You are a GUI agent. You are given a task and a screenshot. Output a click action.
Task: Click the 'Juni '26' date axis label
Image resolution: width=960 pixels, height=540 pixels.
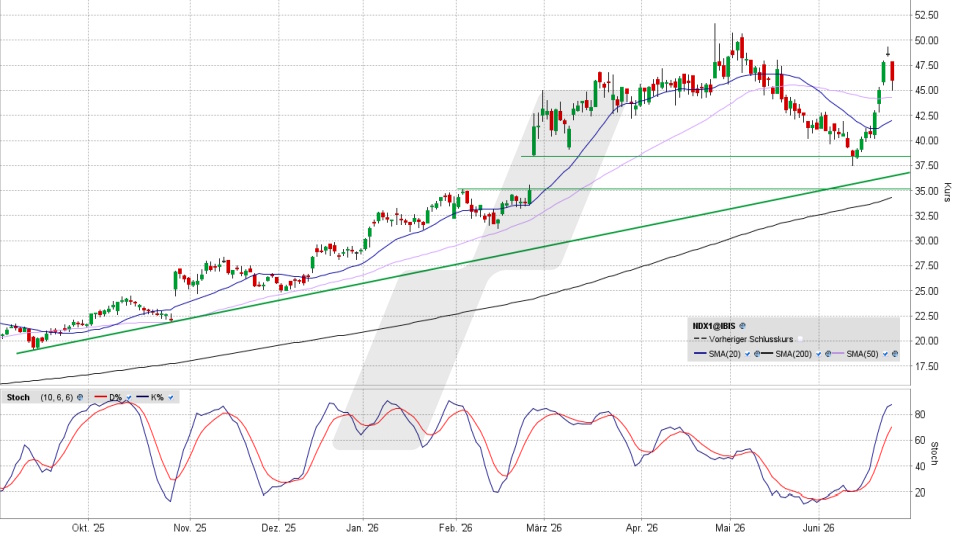(x=819, y=528)
